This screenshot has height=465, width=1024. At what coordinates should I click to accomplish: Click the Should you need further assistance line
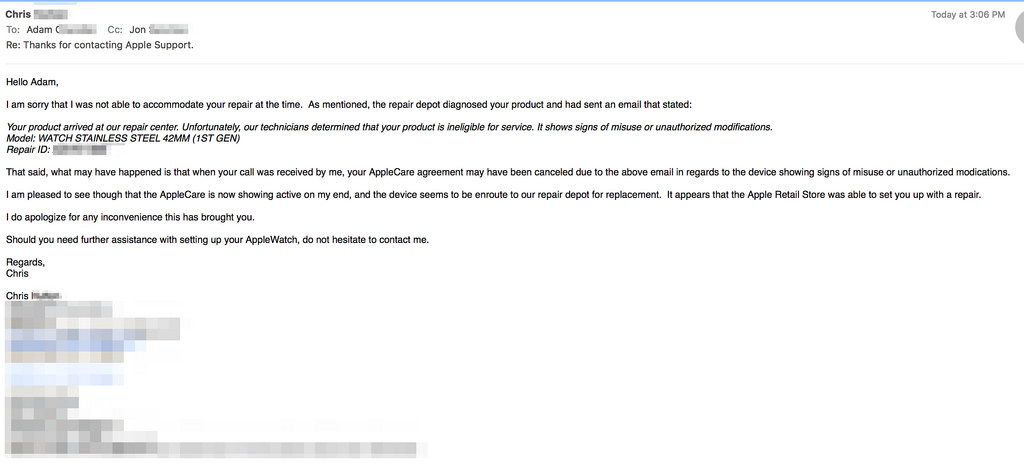click(217, 240)
